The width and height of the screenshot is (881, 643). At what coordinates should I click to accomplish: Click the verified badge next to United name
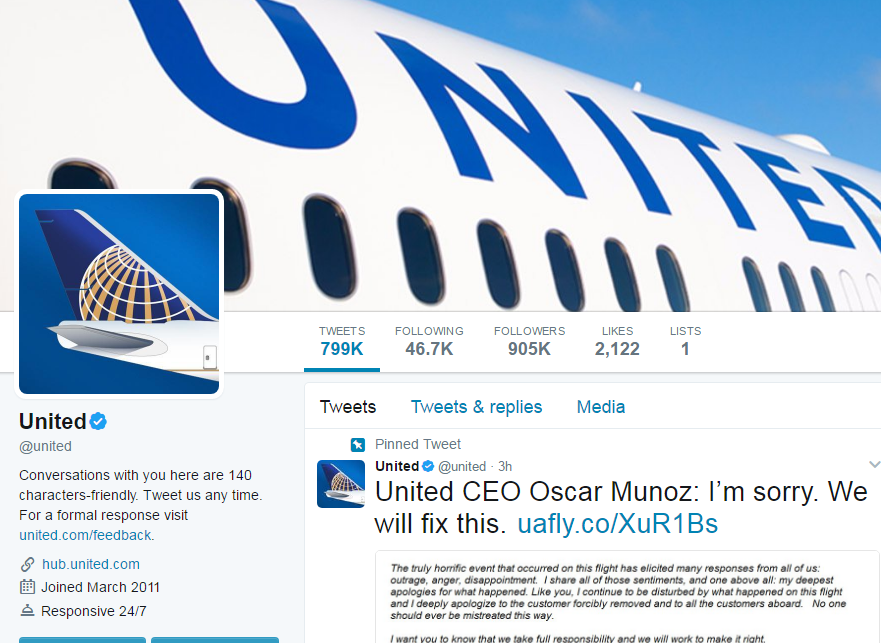pyautogui.click(x=98, y=421)
